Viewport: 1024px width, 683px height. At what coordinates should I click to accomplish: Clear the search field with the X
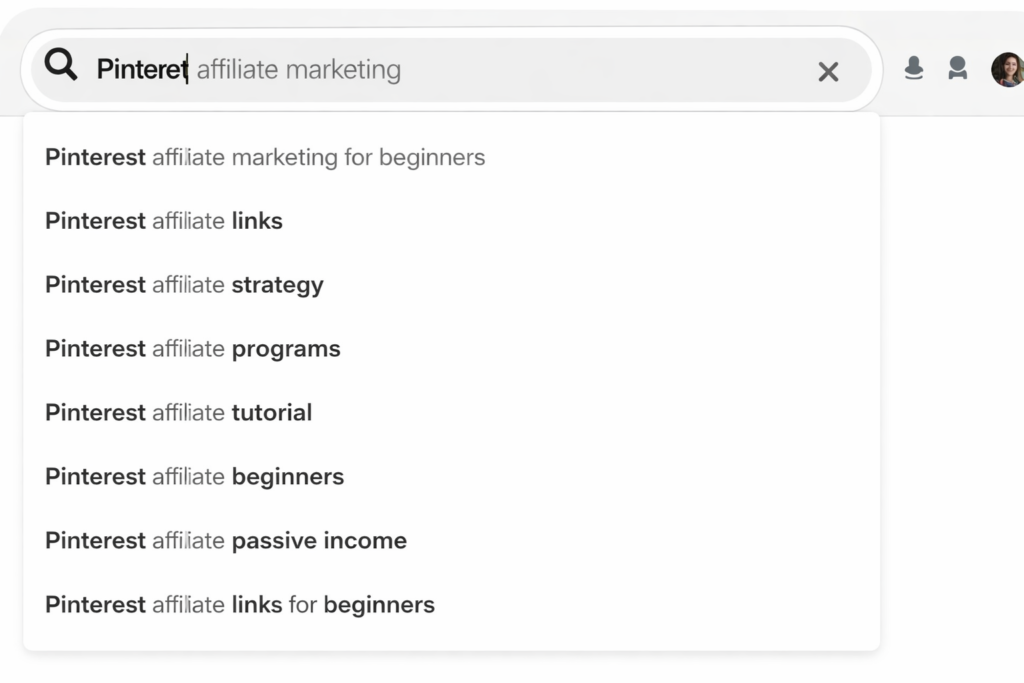coord(828,71)
